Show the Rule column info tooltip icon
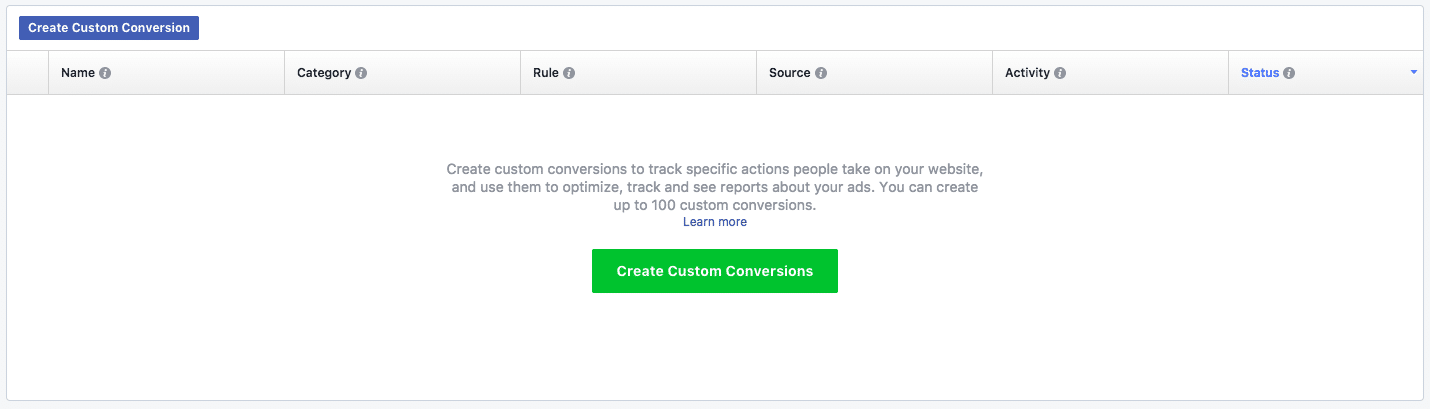This screenshot has width=1430, height=409. [569, 73]
